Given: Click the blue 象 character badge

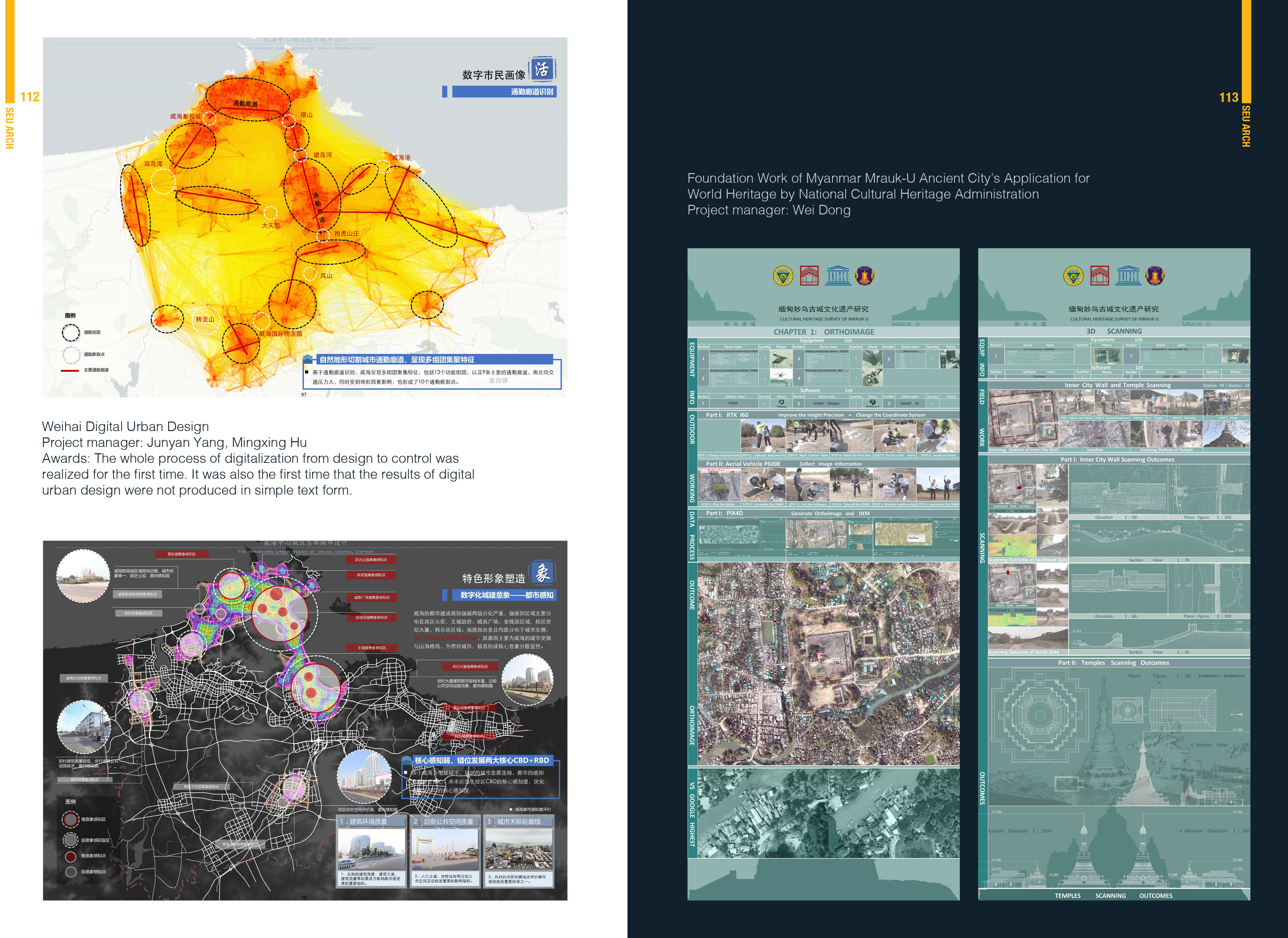Looking at the screenshot, I should pos(542,572).
